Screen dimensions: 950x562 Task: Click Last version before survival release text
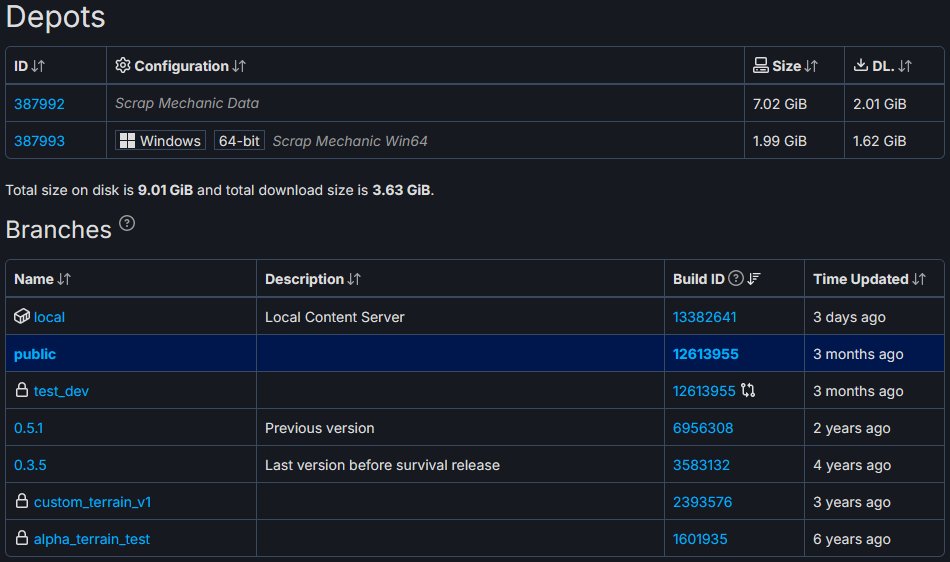382,465
